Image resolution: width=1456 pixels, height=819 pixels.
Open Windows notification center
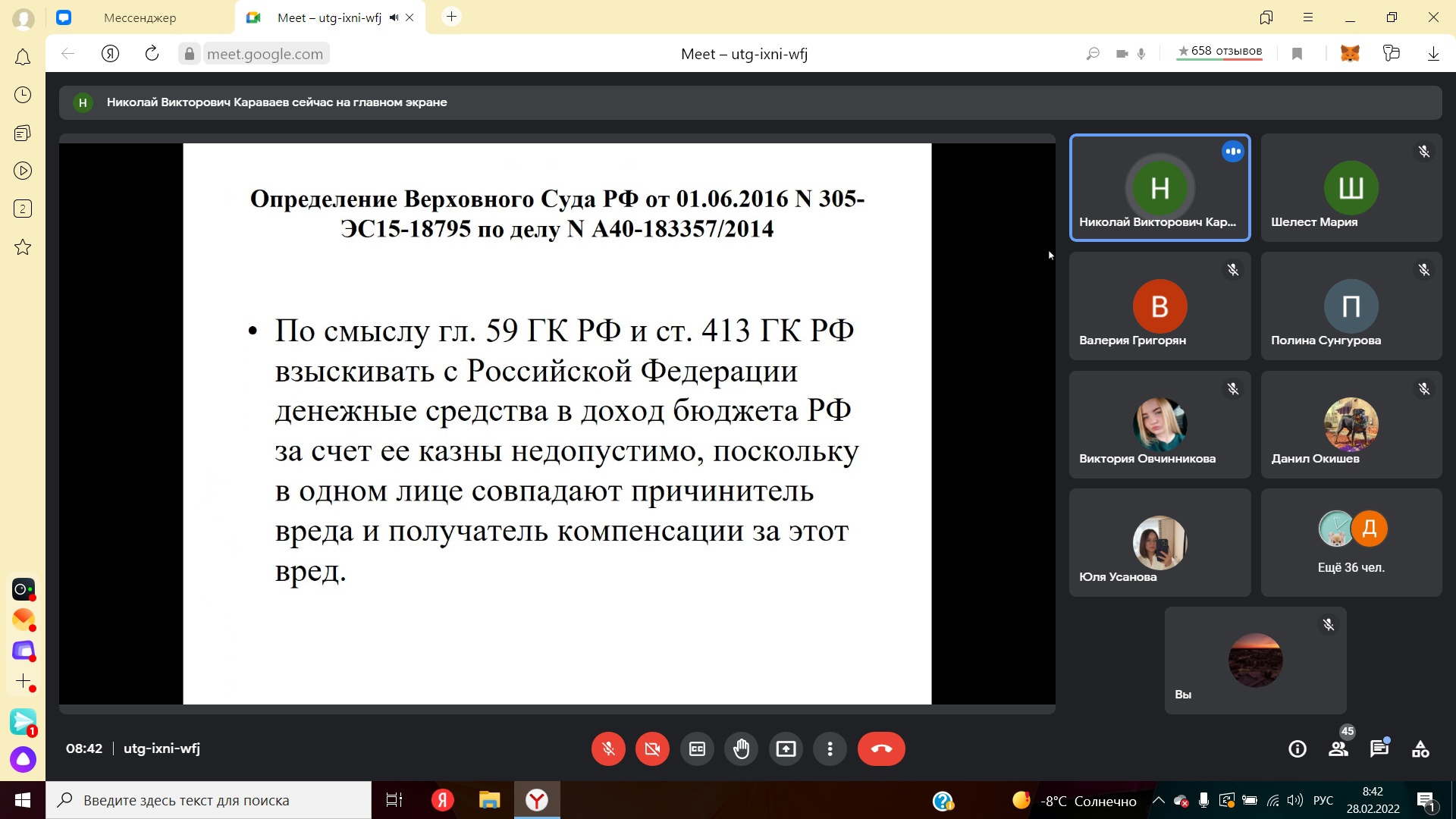(1426, 801)
